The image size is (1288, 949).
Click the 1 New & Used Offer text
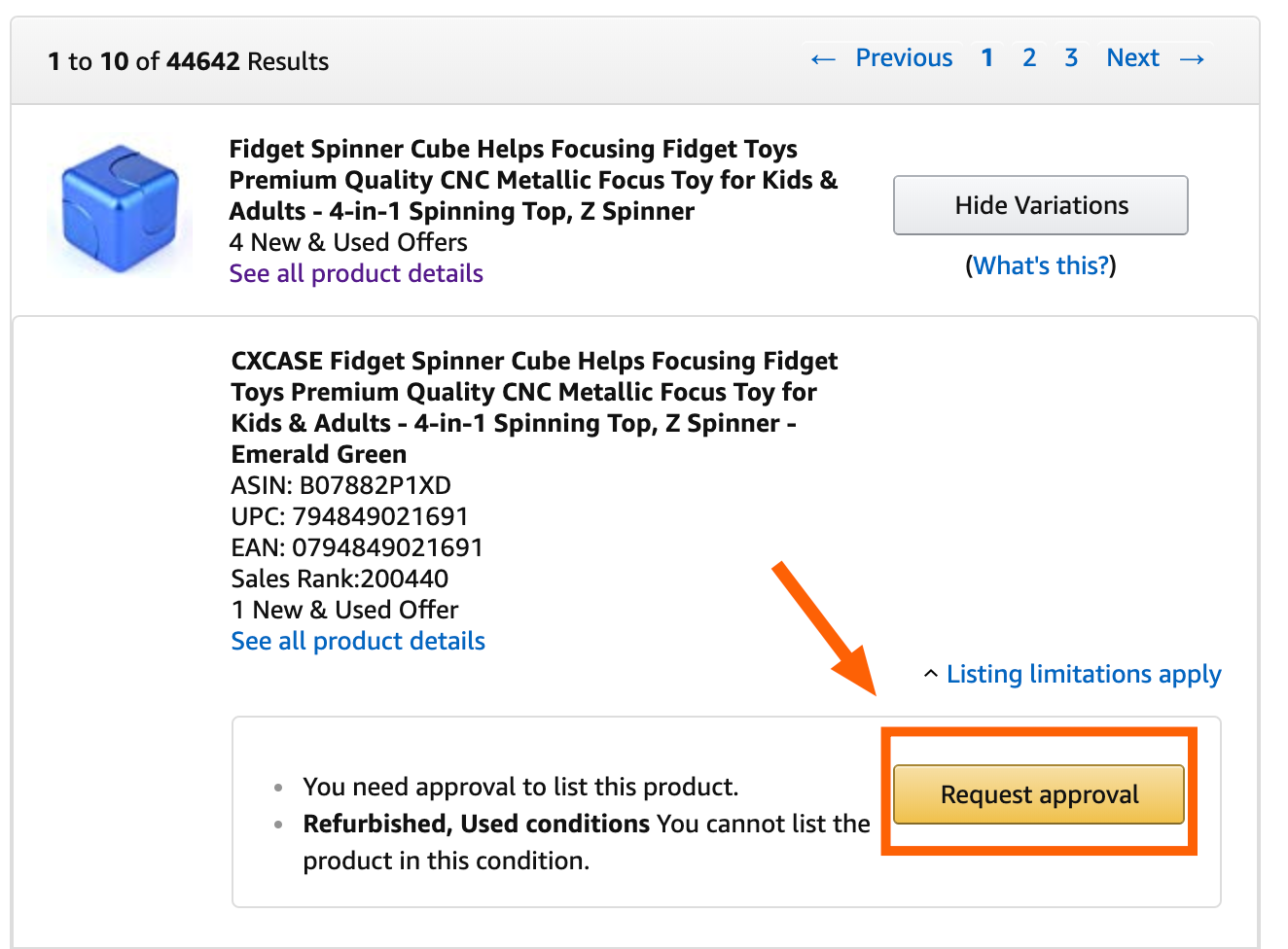(x=344, y=610)
